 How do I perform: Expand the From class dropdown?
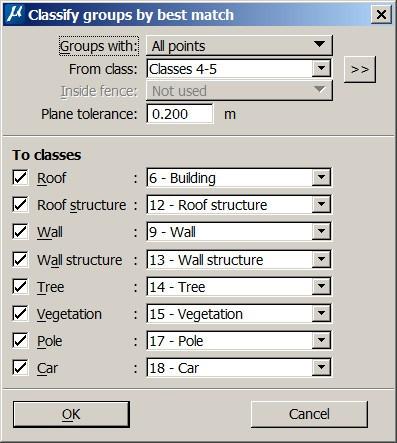tap(239, 69)
